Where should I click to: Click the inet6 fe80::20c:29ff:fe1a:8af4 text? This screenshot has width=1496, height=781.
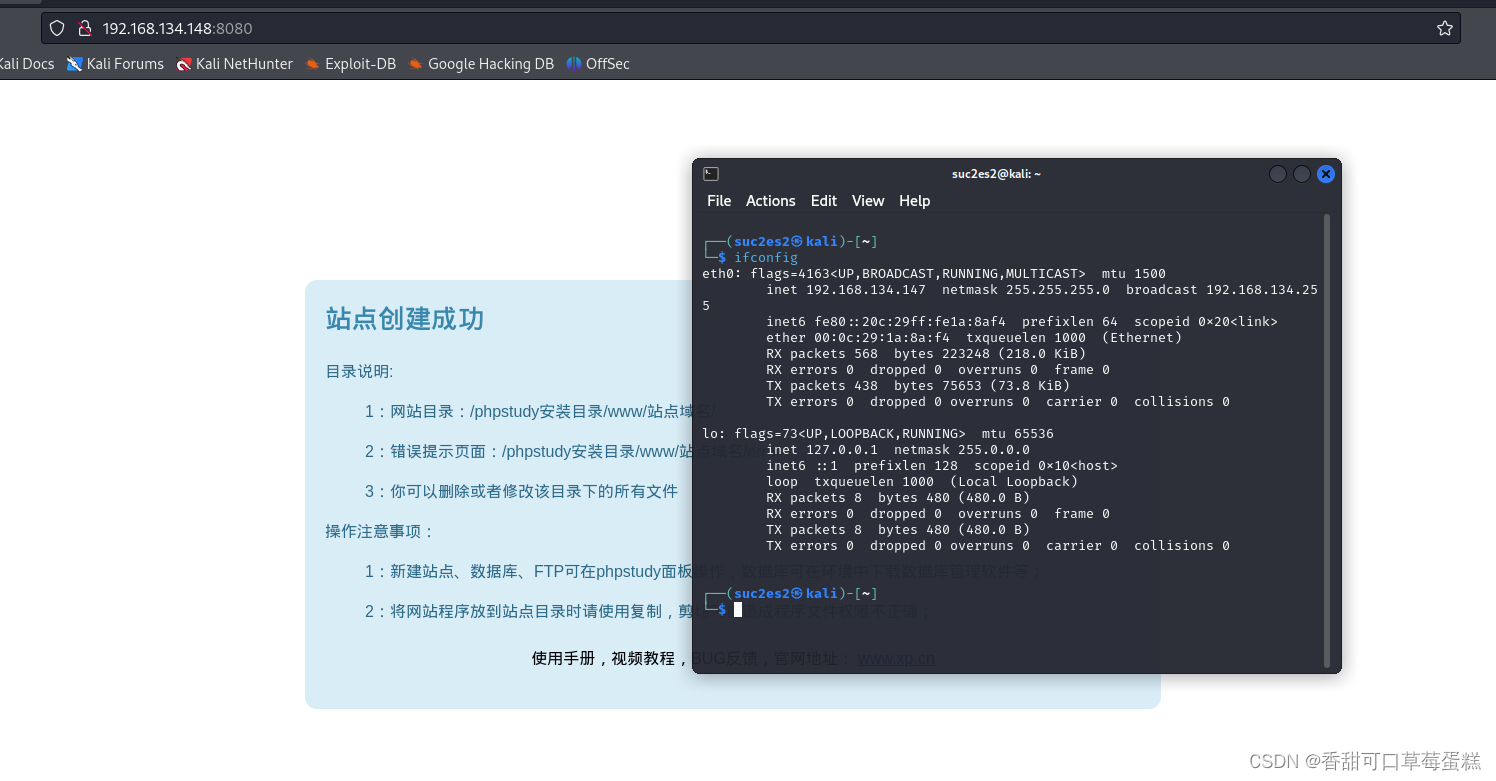pos(886,322)
